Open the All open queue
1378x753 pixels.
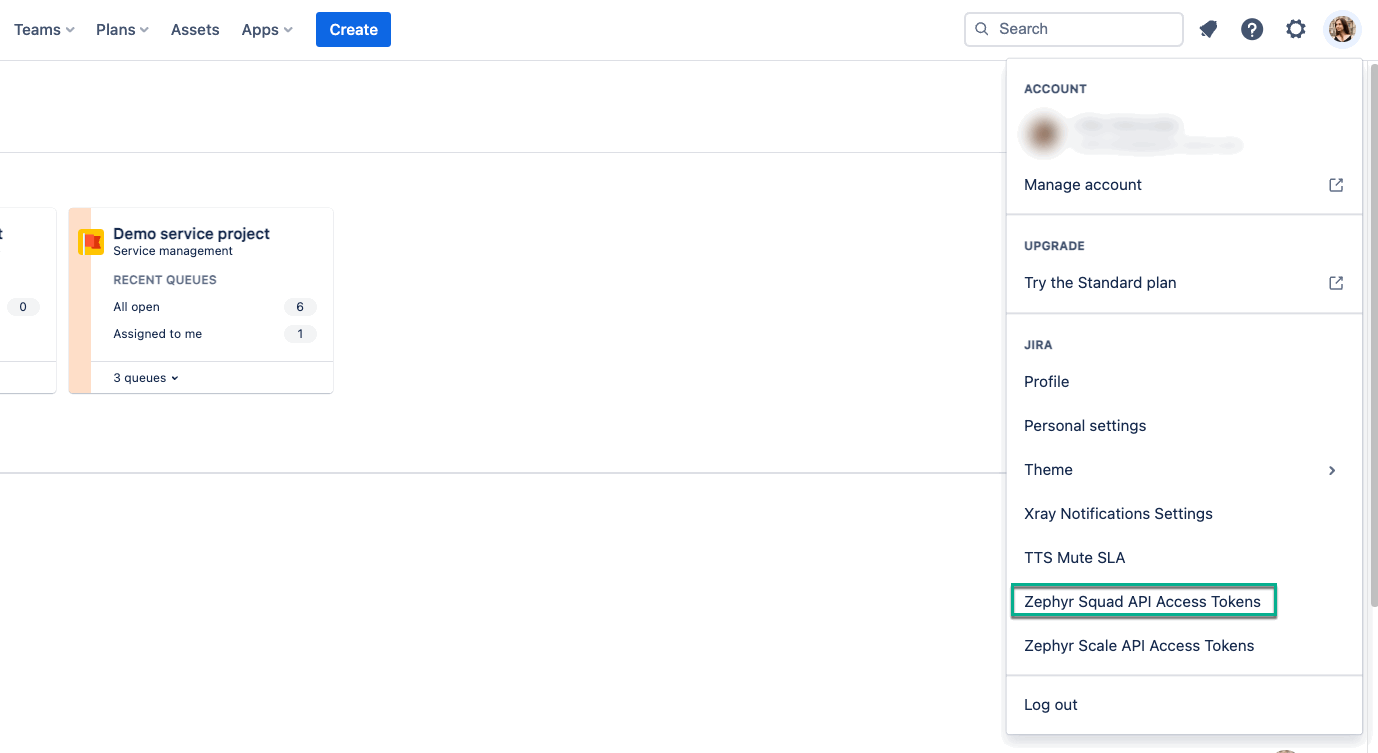pyautogui.click(x=136, y=307)
